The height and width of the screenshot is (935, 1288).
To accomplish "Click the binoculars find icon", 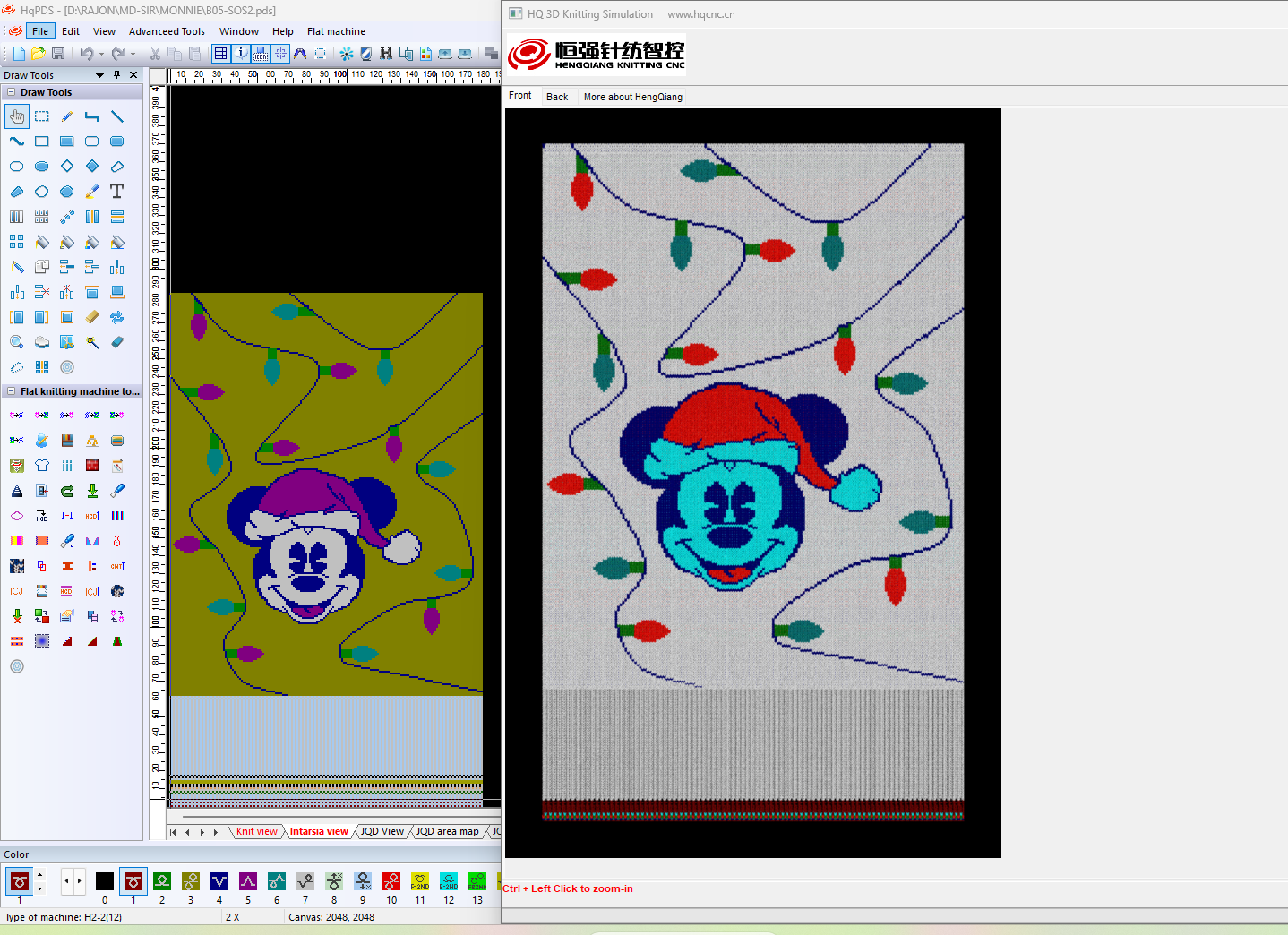I will click(386, 54).
